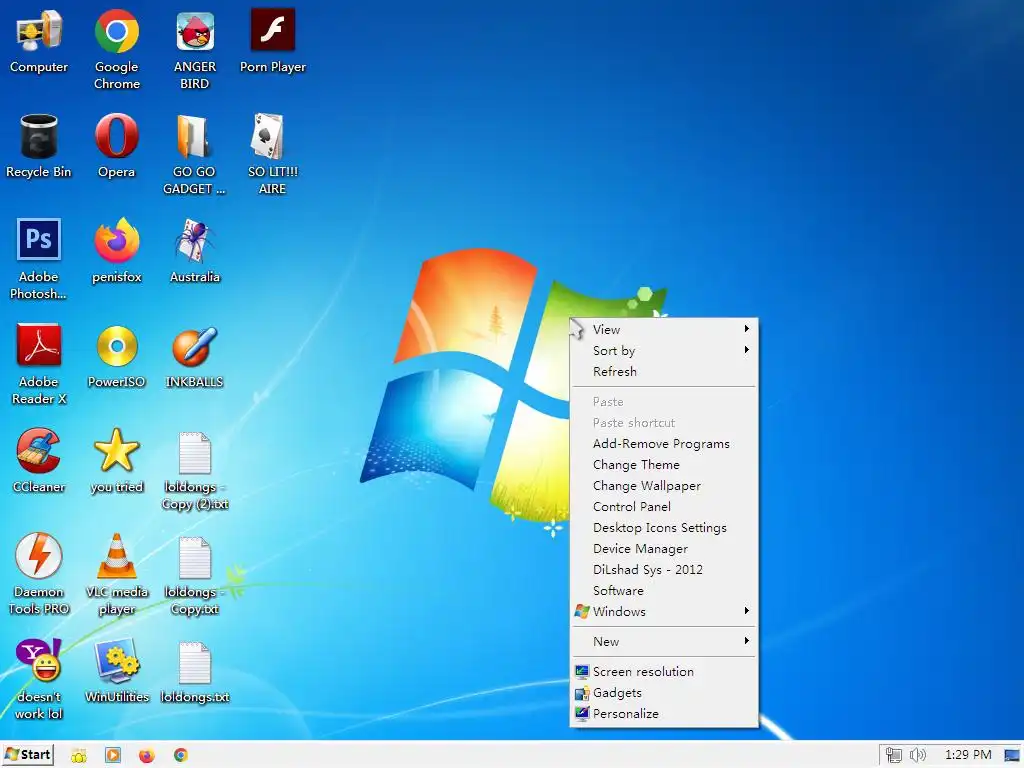This screenshot has height=768, width=1024.
Task: Expand the Windows submenu
Action: pos(664,611)
